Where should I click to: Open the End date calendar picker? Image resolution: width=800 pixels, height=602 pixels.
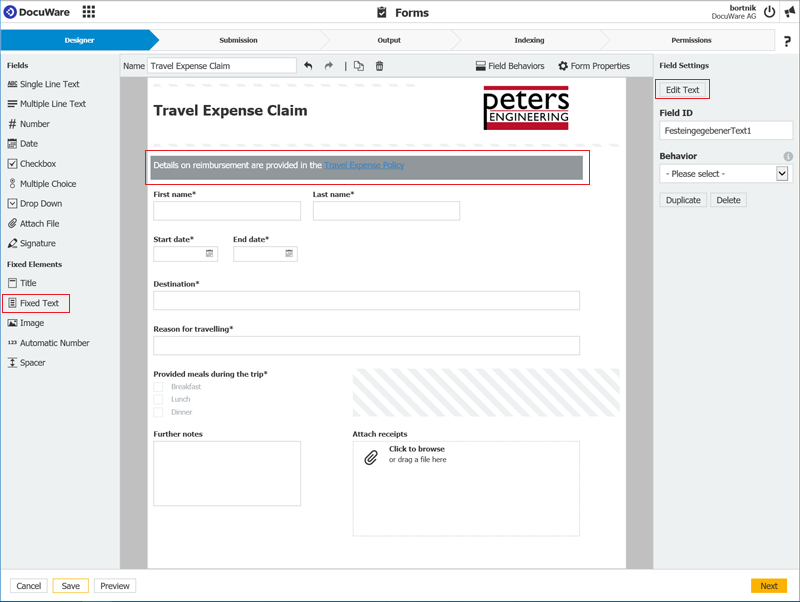click(x=289, y=254)
